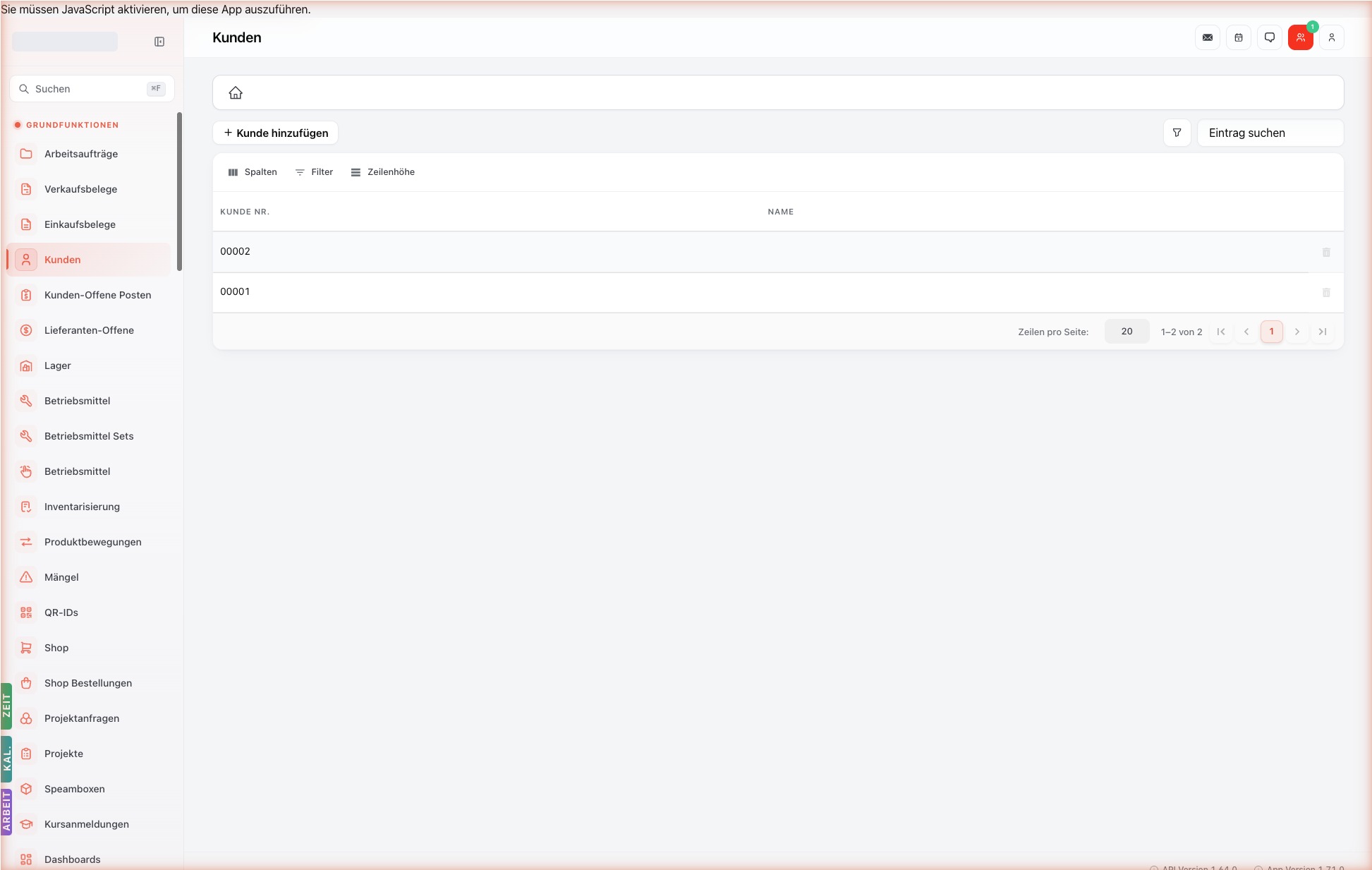Open Kunden-Offene Posten in the sidebar
Image resolution: width=1372 pixels, height=870 pixels.
point(89,295)
